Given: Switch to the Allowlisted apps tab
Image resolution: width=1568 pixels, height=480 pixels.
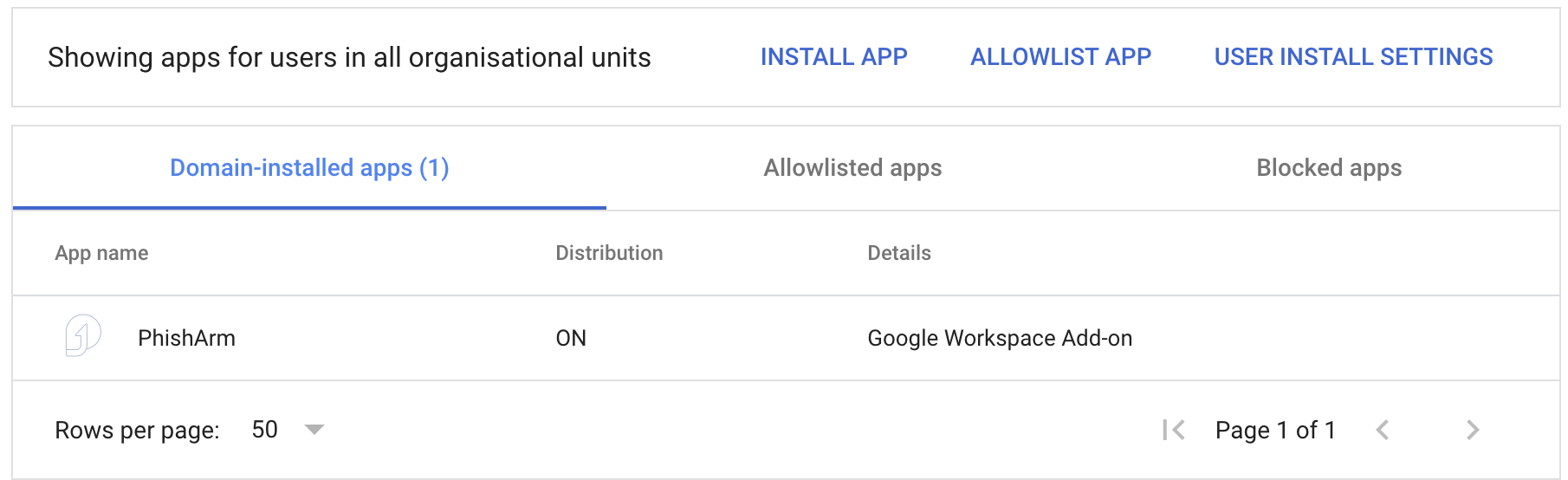Looking at the screenshot, I should [x=852, y=168].
